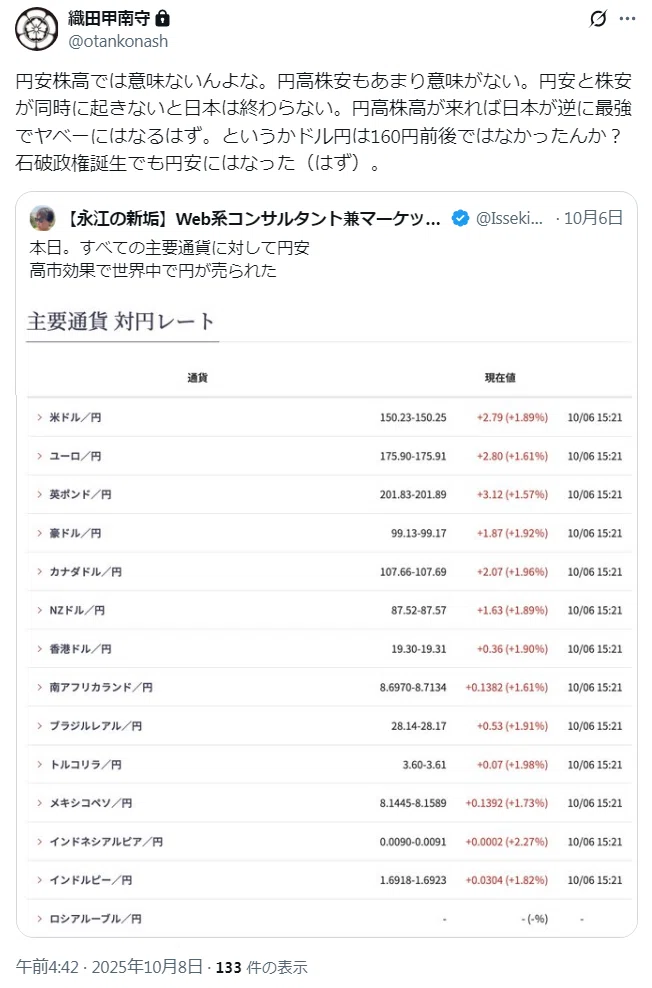This screenshot has height=988, width=652.
Task: Click the 10月6日 date of quoted tweet
Action: point(593,218)
